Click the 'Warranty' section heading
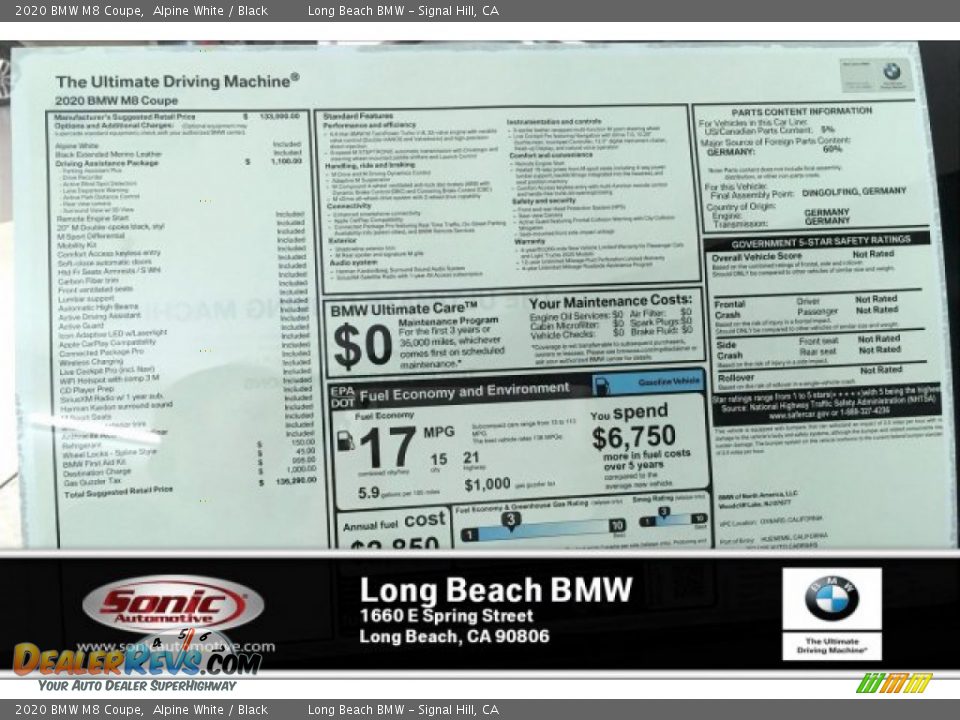 pos(530,241)
